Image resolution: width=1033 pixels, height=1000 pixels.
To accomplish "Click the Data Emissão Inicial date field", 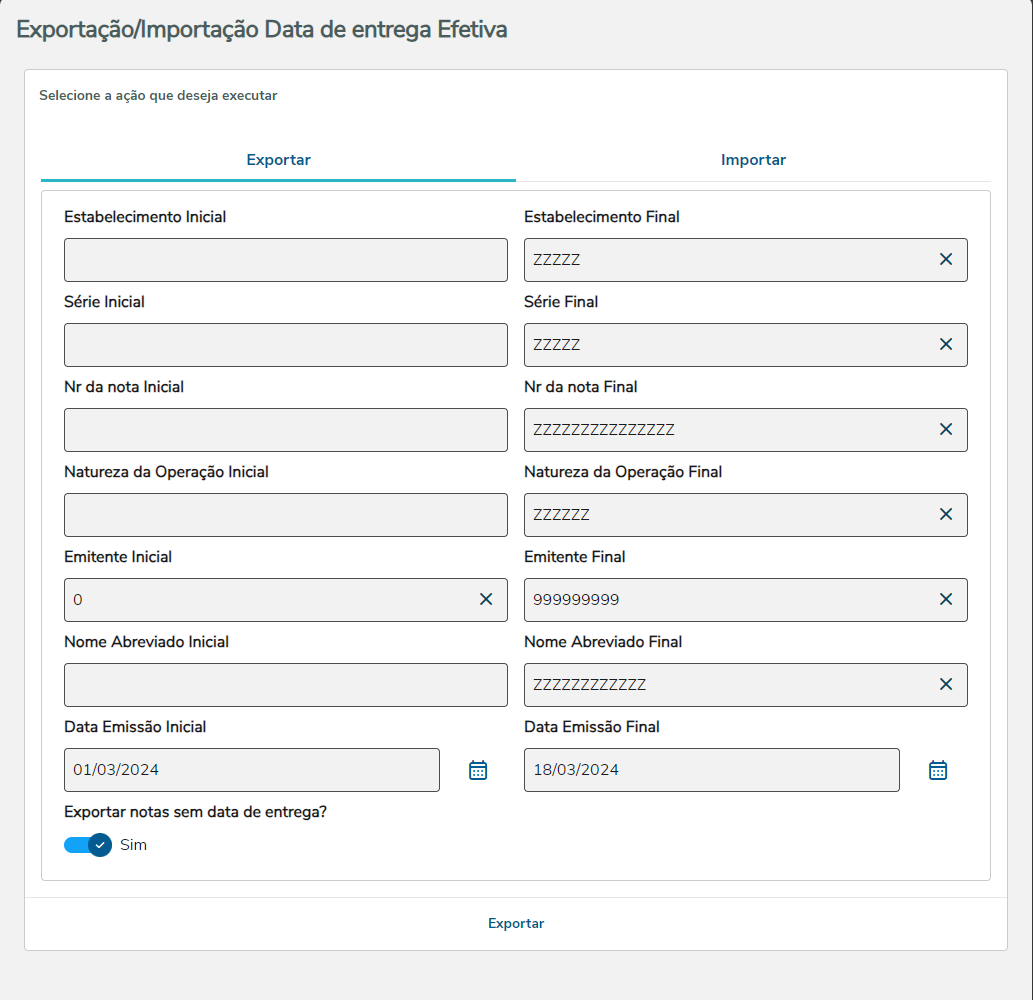I will [251, 770].
